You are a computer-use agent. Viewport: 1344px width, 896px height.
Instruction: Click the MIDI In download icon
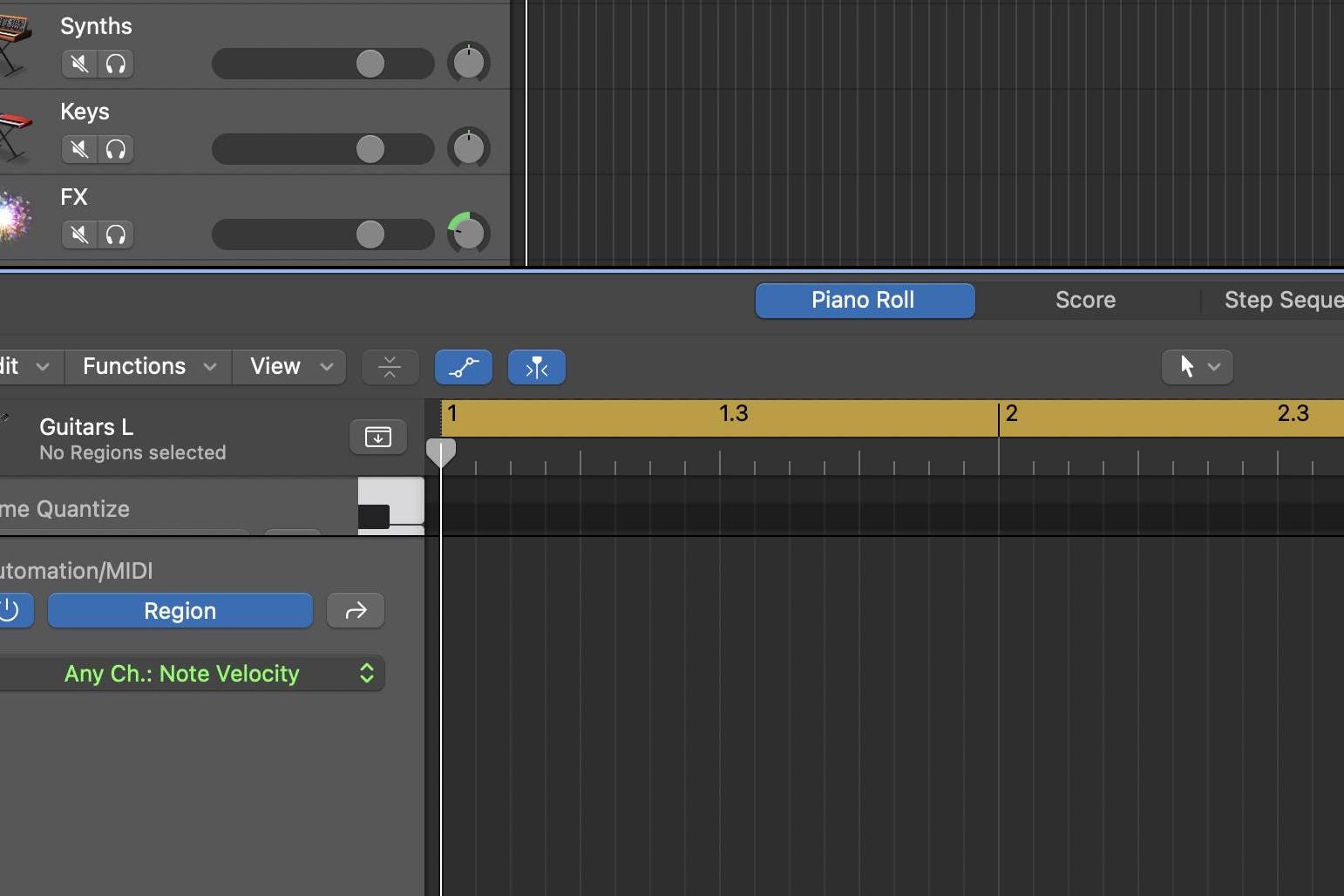[x=378, y=437]
